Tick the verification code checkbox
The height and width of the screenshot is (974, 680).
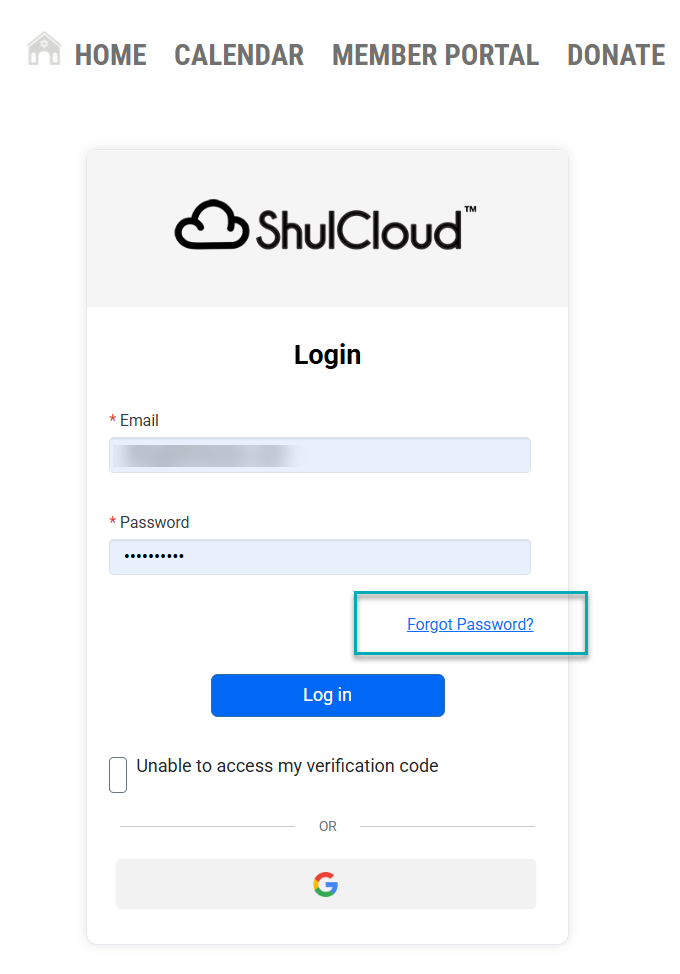coord(118,775)
